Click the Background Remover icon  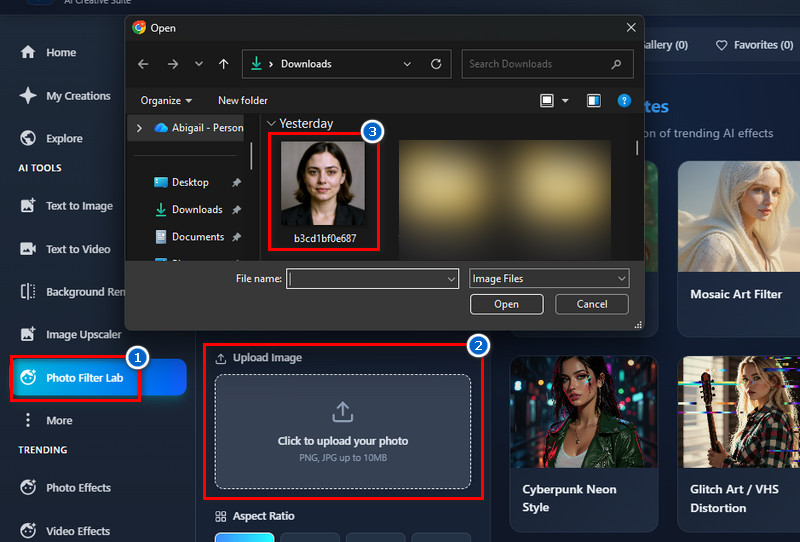(28, 291)
